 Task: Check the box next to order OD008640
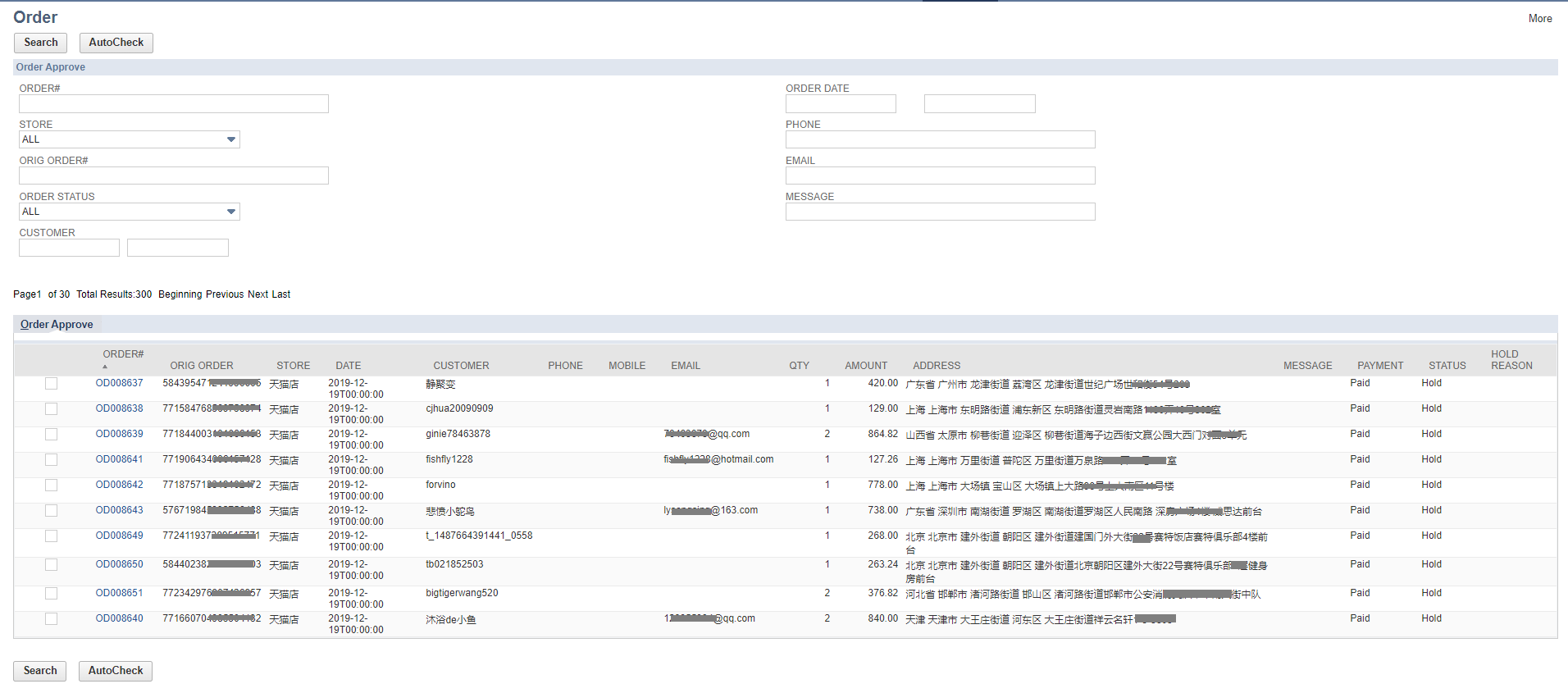click(x=52, y=619)
